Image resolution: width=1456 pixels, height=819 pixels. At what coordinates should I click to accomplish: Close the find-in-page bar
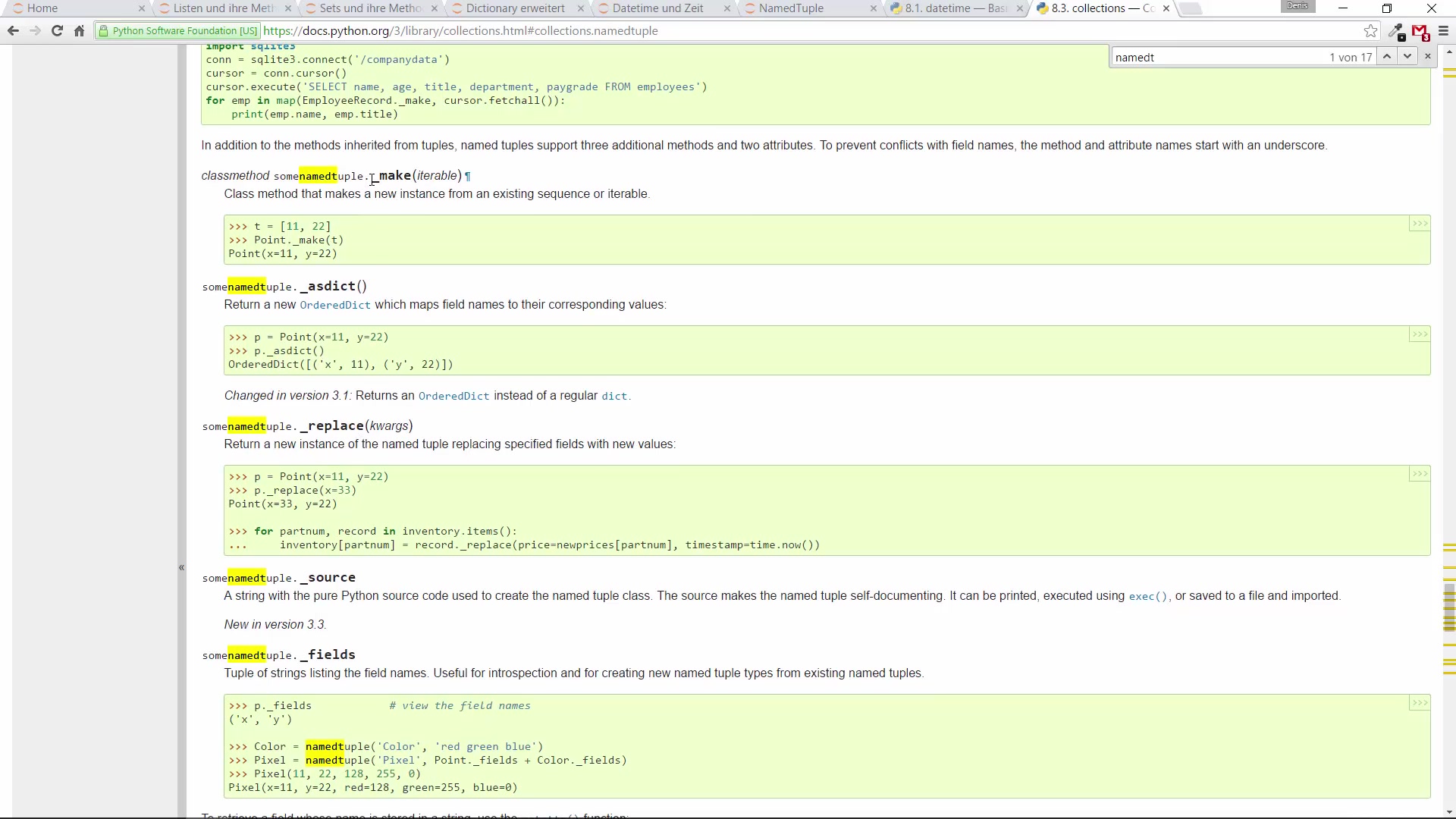(x=1428, y=57)
